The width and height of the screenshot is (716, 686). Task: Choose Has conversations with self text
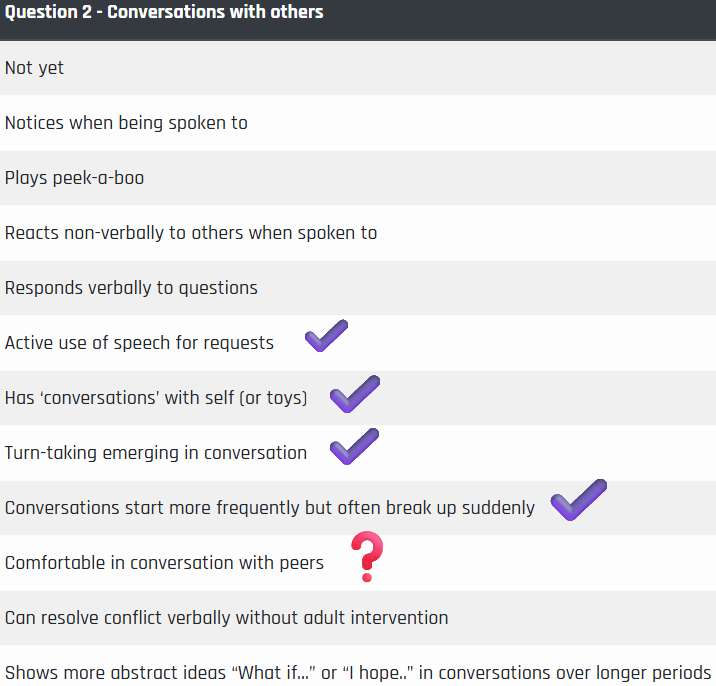click(x=156, y=398)
